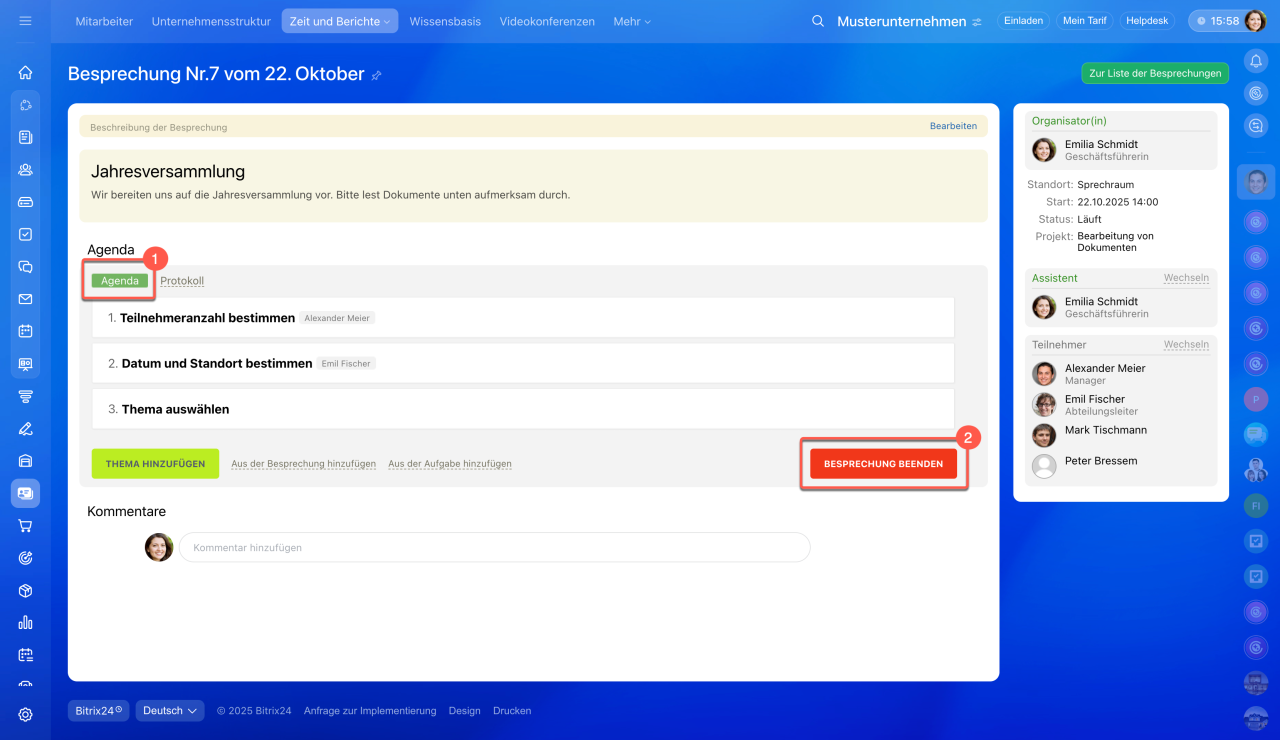1280x740 pixels.
Task: Open participant Peter Bressem
Action: click(1101, 461)
